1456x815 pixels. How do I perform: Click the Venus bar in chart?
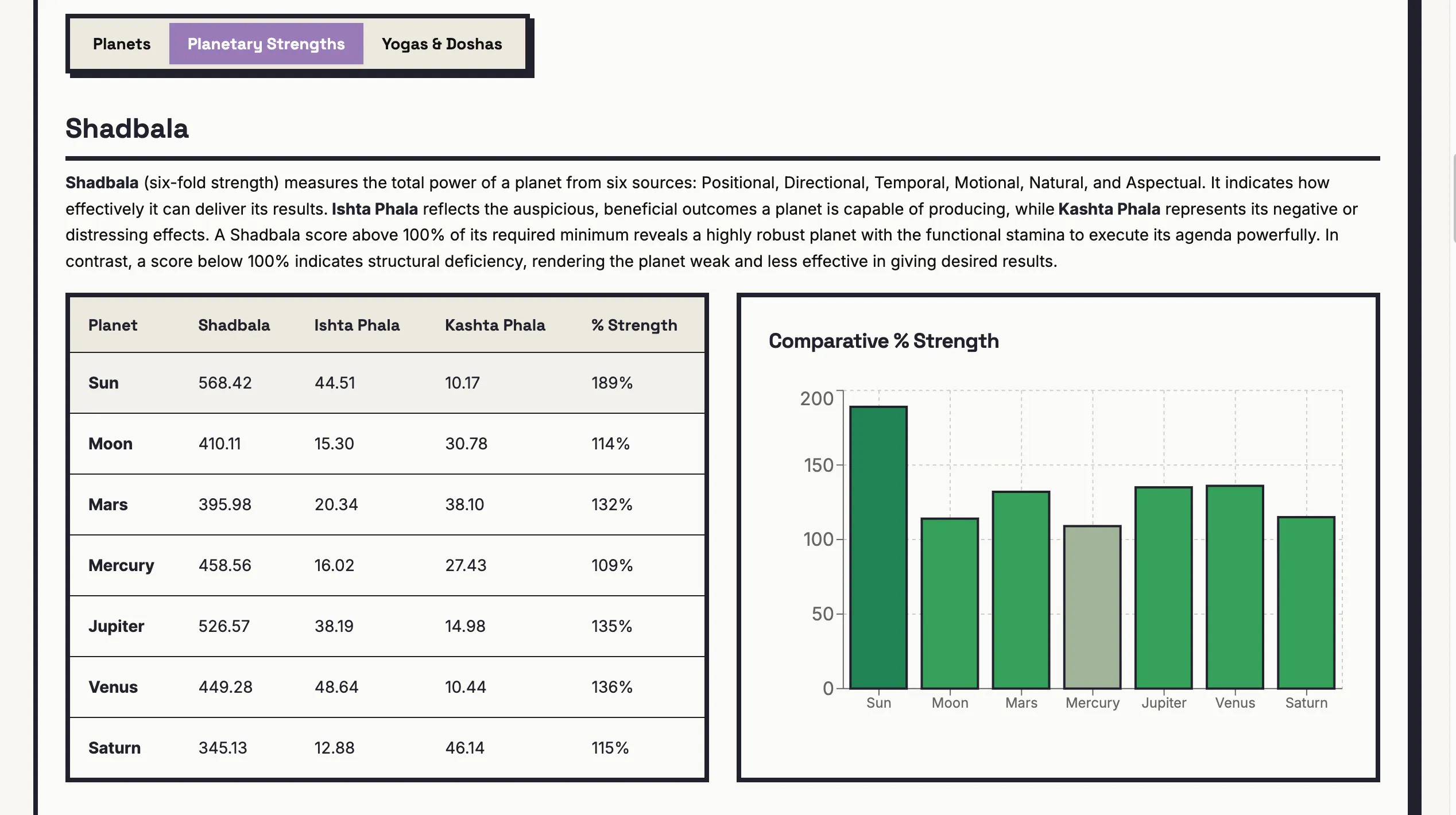pos(1235,587)
